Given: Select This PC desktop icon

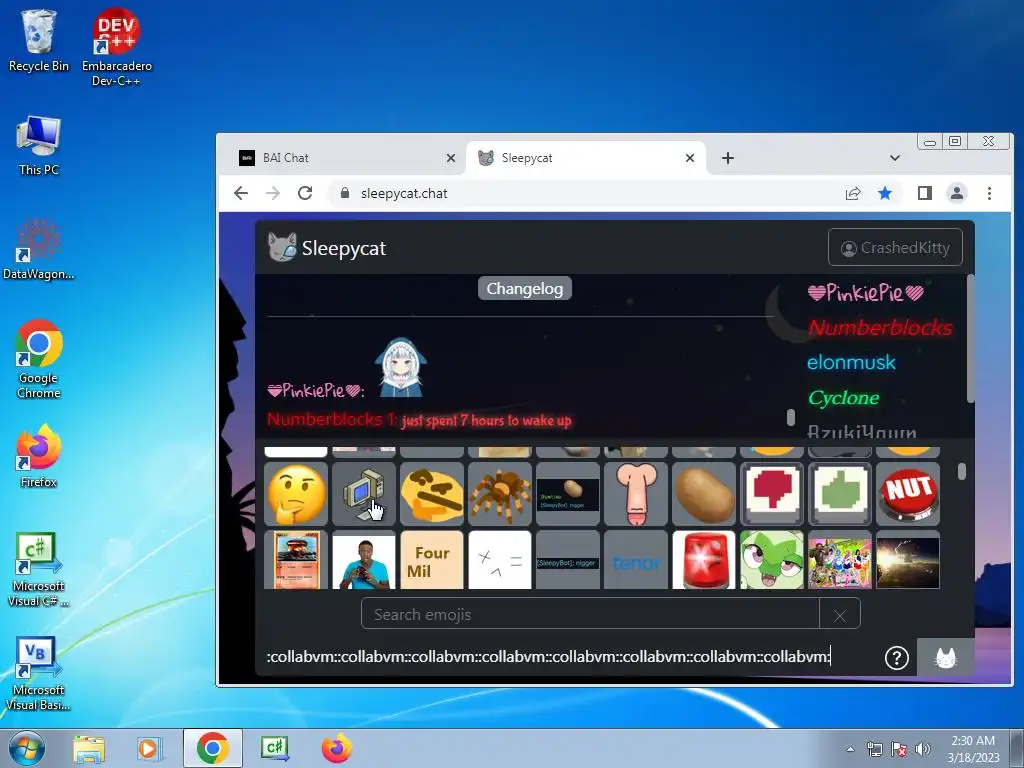Looking at the screenshot, I should (39, 146).
